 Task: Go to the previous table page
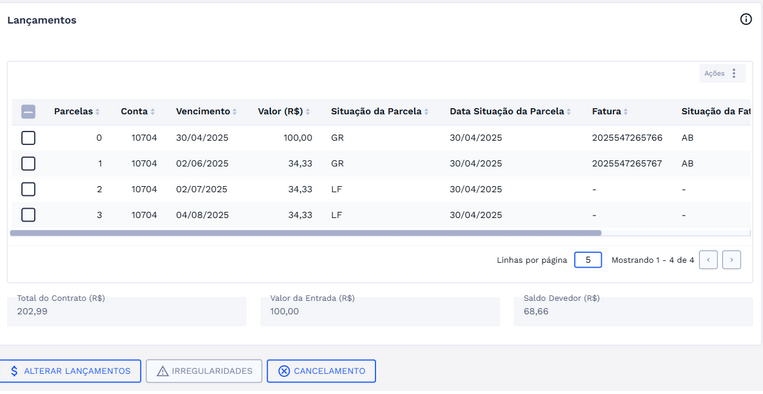(x=708, y=260)
